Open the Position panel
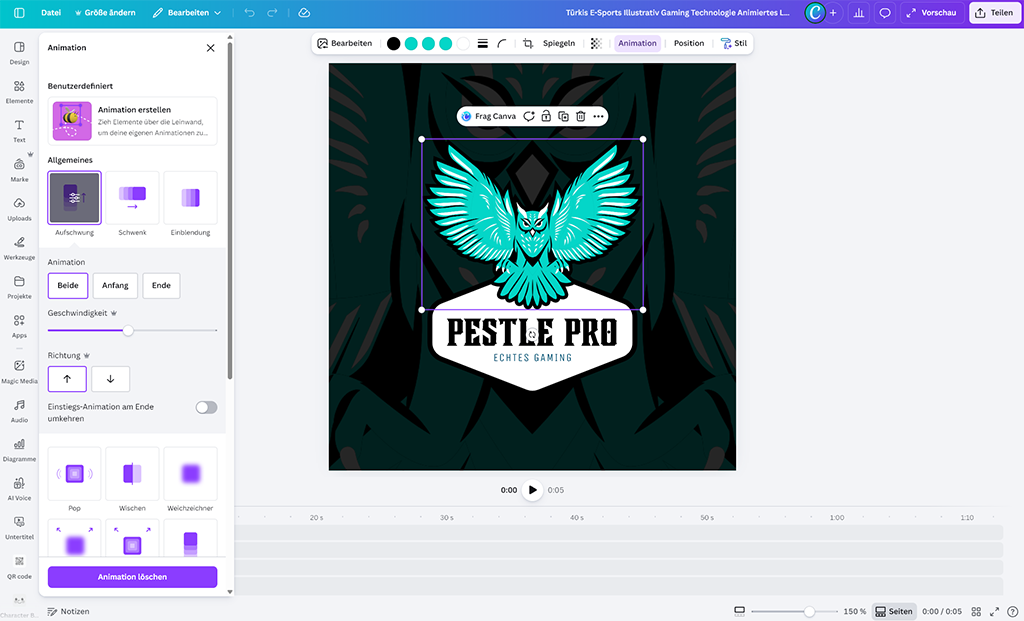The image size is (1024, 621). tap(689, 43)
